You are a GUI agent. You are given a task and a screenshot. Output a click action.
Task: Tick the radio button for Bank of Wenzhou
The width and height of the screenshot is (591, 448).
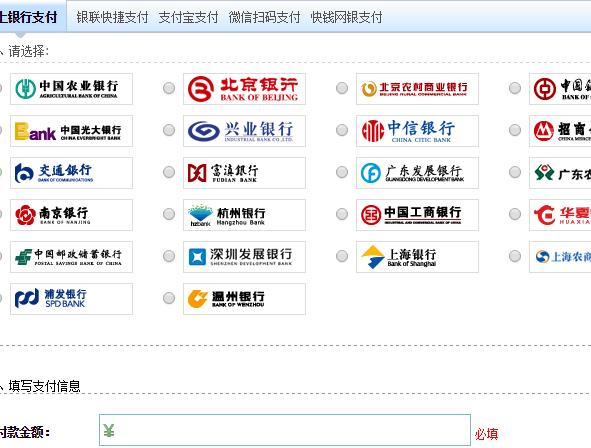(x=169, y=298)
